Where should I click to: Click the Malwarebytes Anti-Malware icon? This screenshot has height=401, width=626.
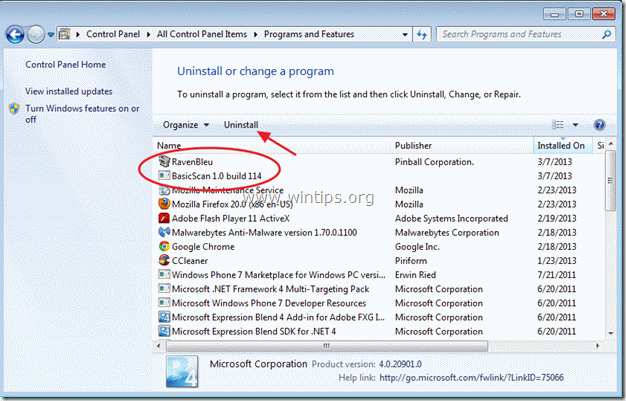164,232
